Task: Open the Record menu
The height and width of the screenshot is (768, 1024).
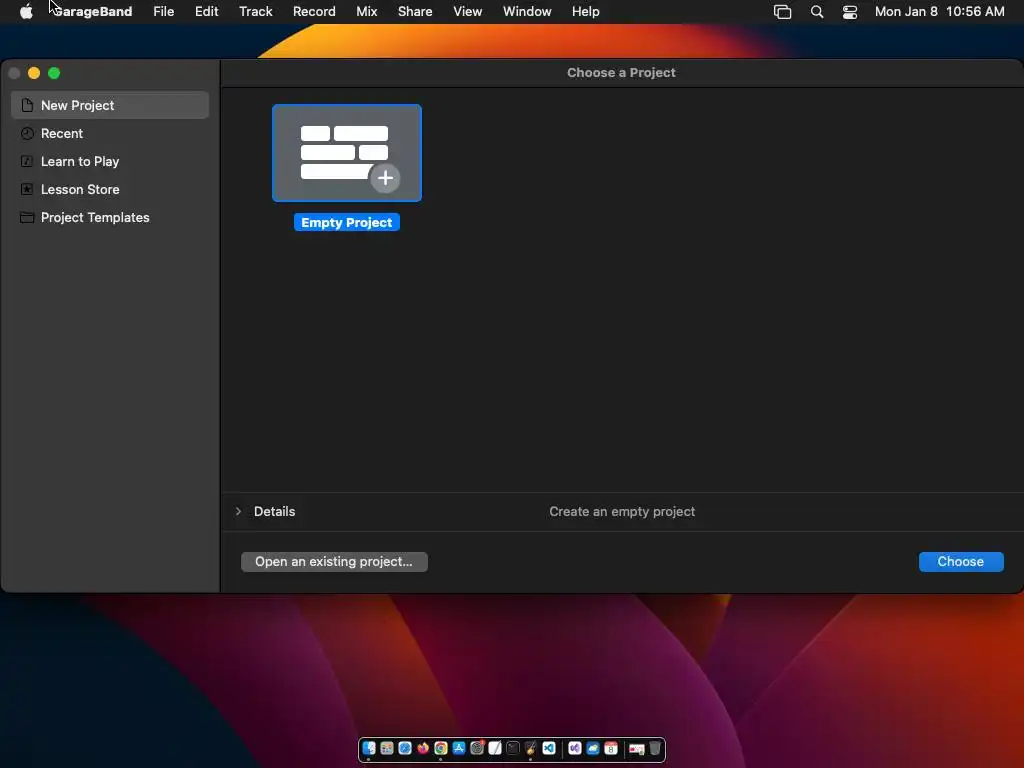Action: click(x=314, y=11)
